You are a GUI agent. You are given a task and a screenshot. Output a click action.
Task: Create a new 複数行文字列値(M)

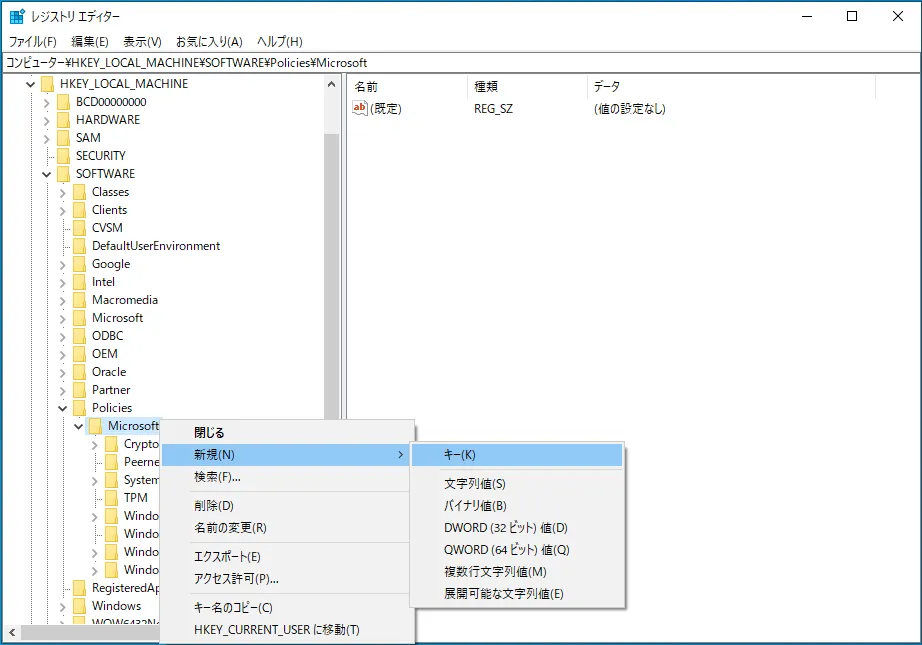tap(517, 572)
